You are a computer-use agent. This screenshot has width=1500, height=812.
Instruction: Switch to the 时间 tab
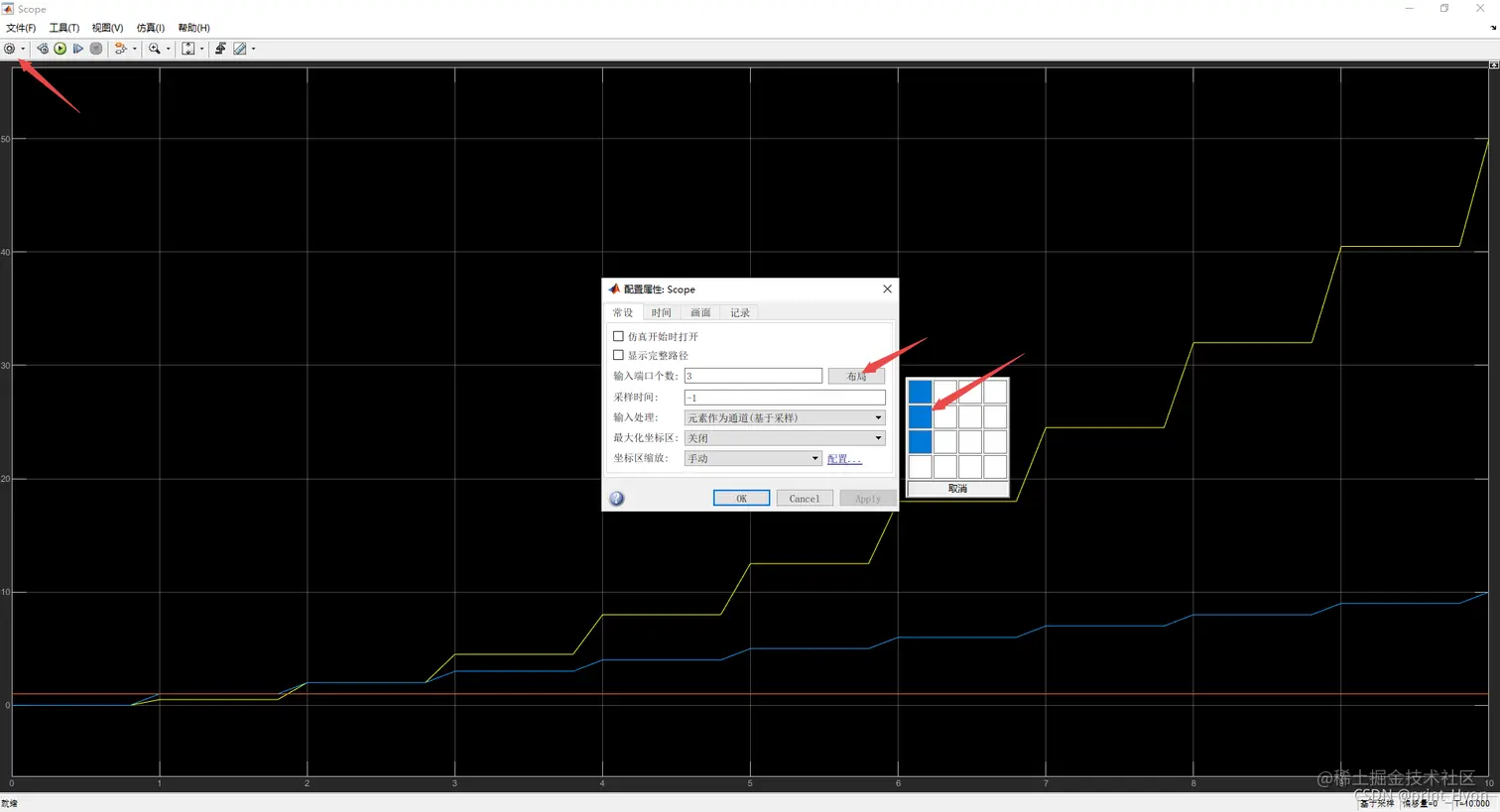(662, 312)
